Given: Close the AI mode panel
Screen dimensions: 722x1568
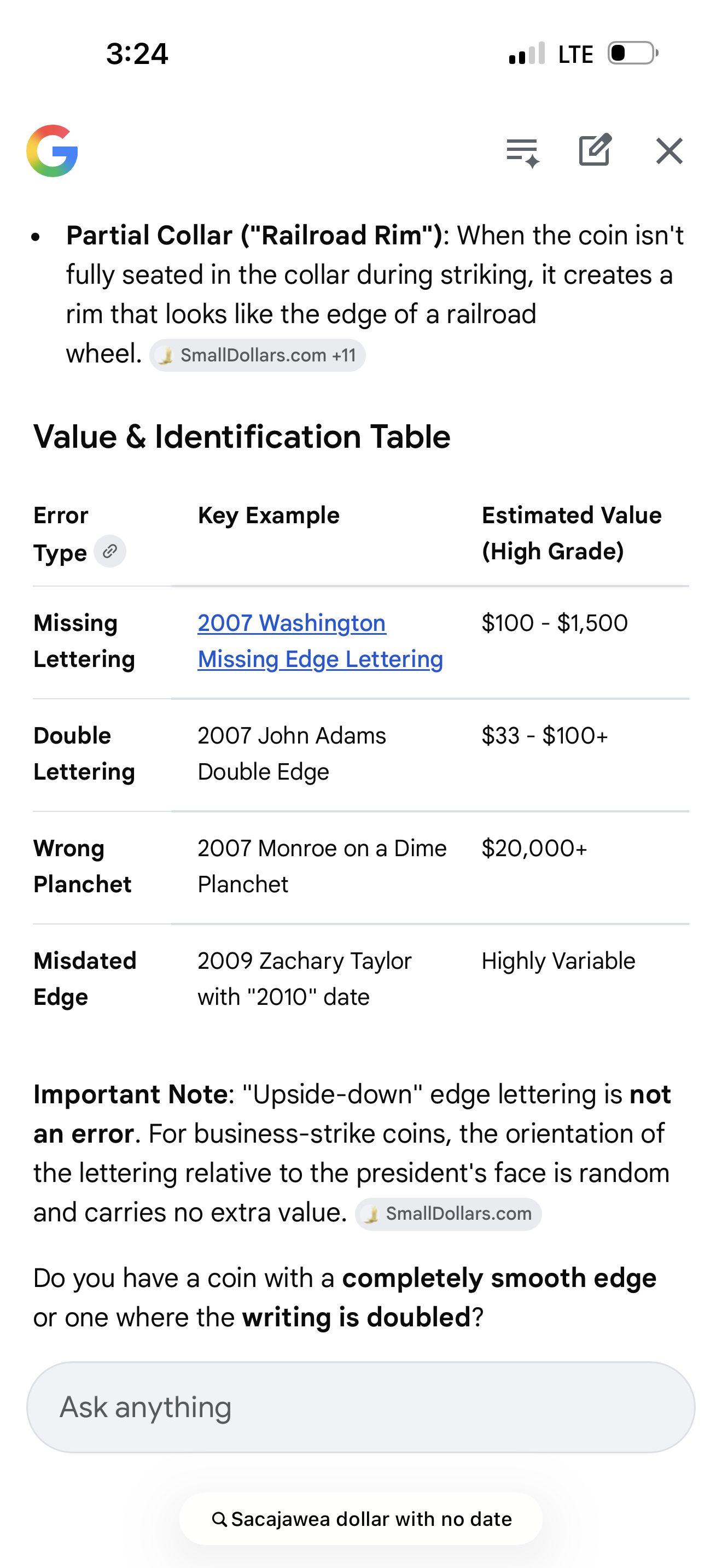Looking at the screenshot, I should pos(669,151).
